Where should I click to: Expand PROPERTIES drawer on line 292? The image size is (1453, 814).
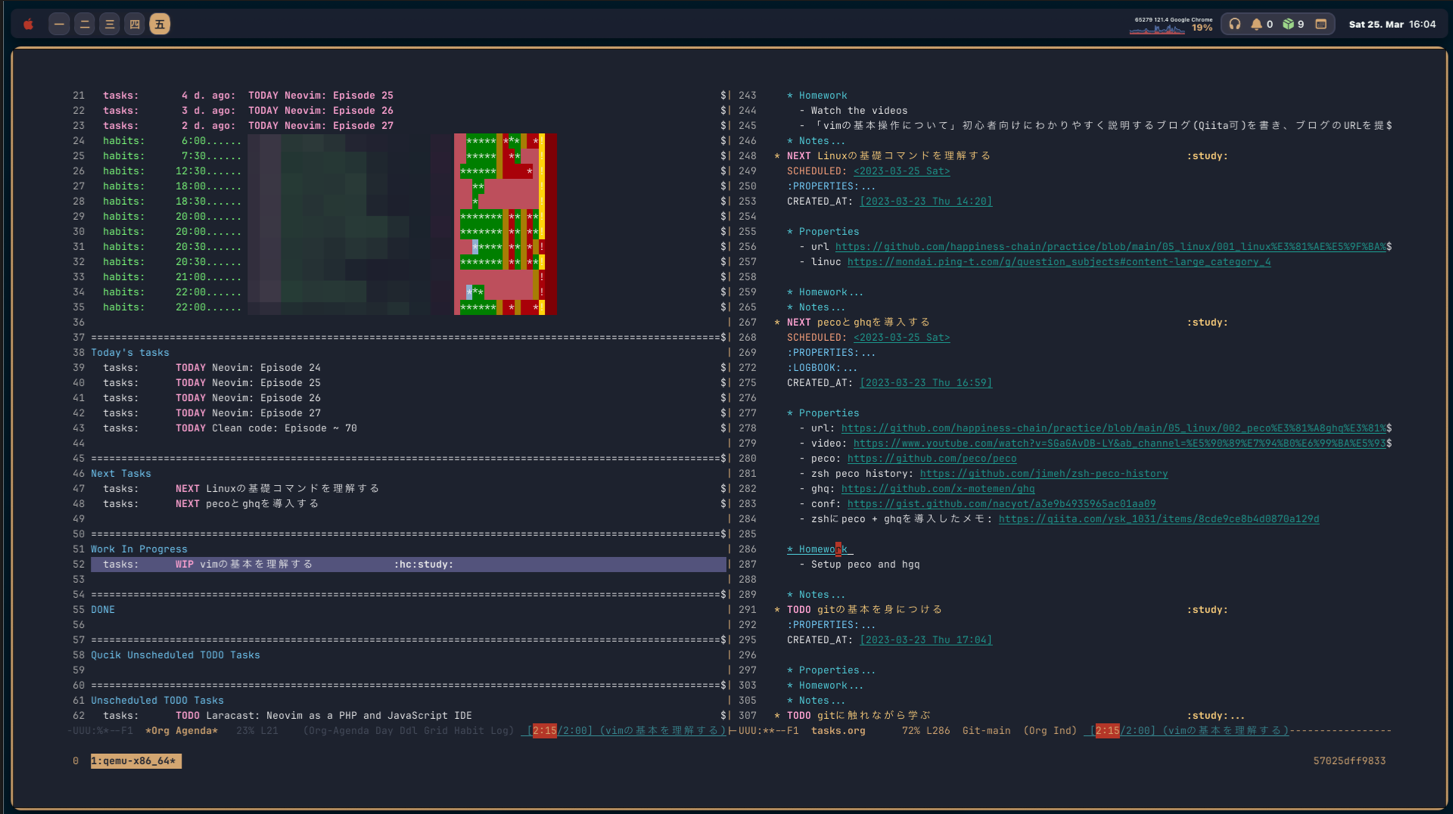click(x=831, y=624)
